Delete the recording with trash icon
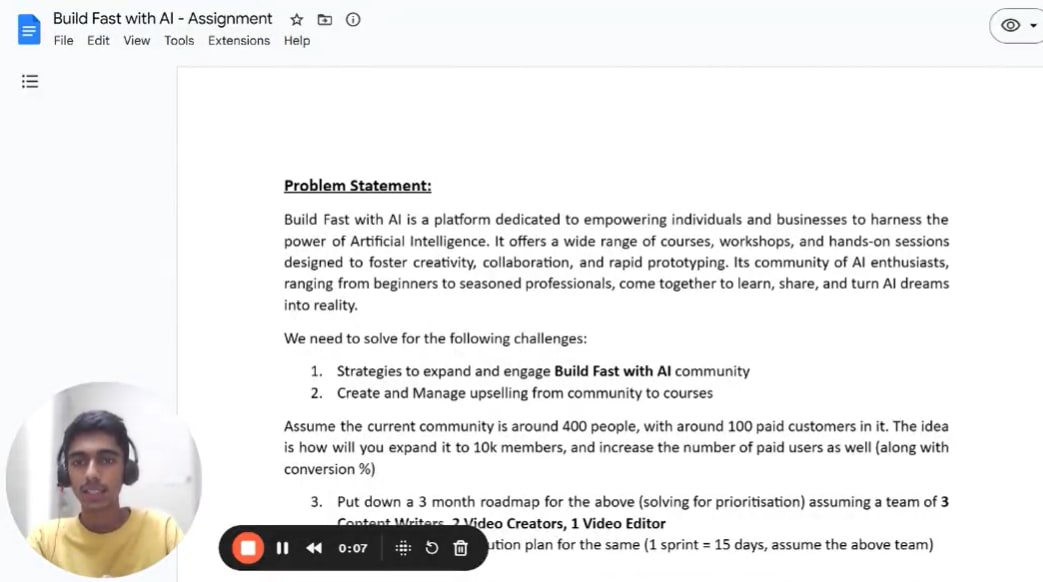Screen dimensions: 1043x582 click(461, 548)
